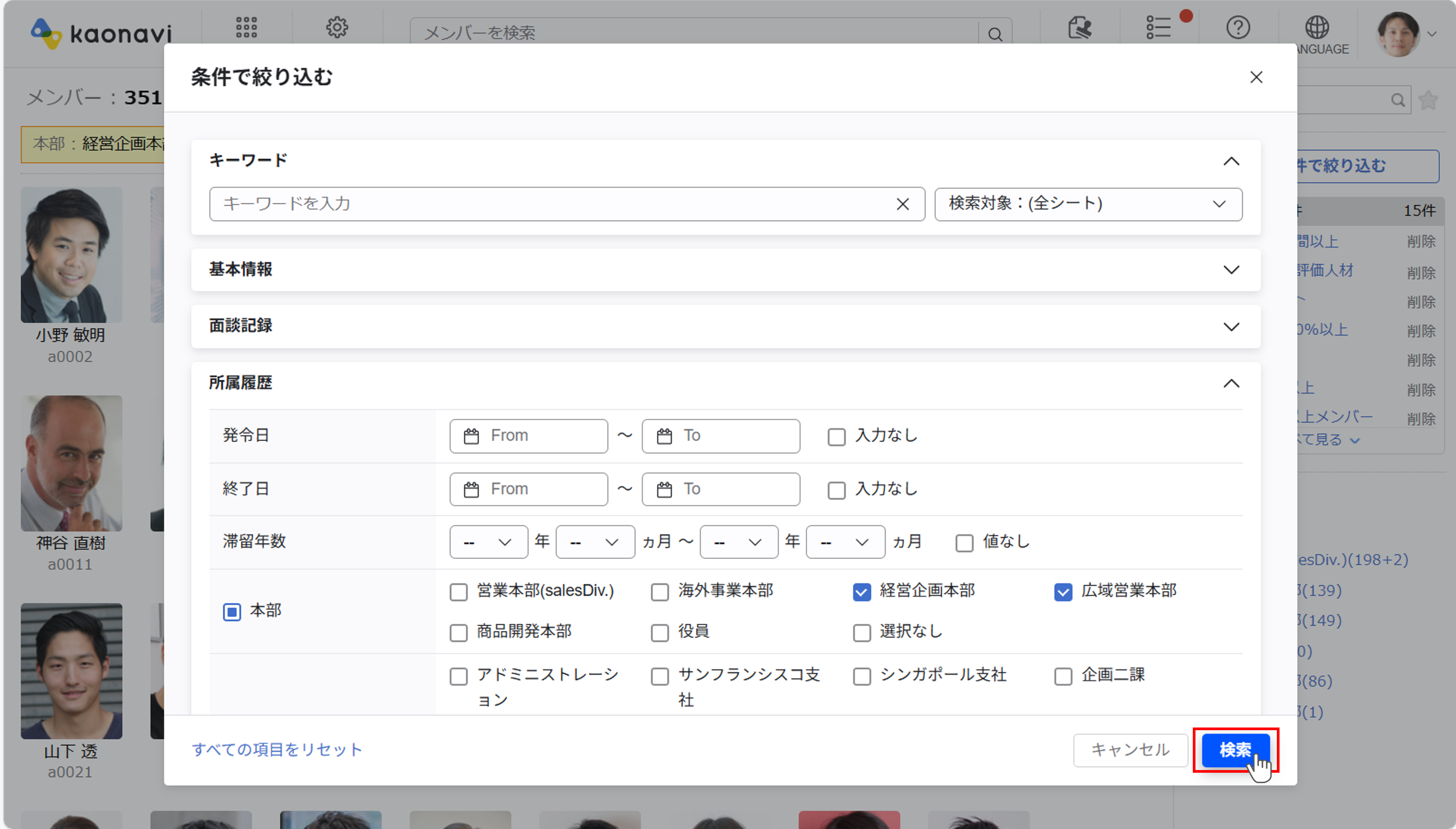Close the 条件で絞り込む dialog
This screenshot has height=829, width=1456.
click(x=1256, y=77)
